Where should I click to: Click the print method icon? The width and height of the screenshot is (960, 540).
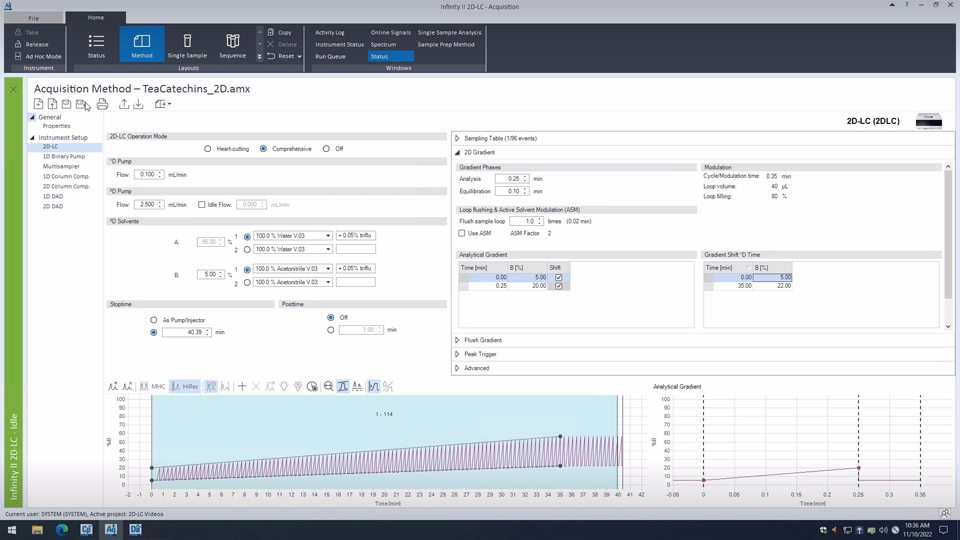[102, 104]
